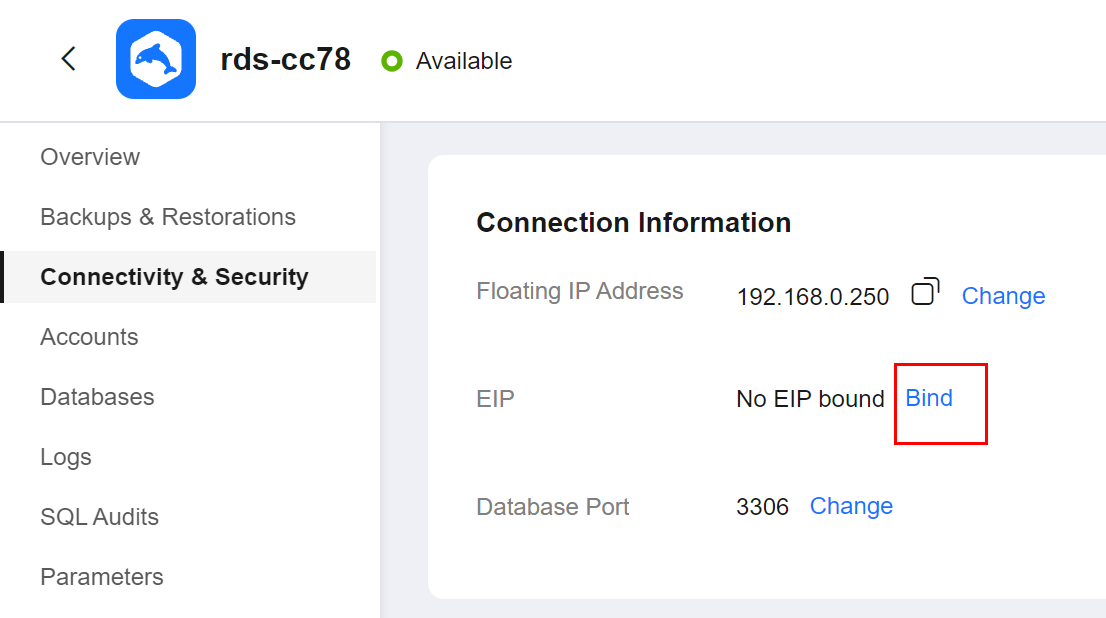The image size is (1106, 618).
Task: Click the 3306 port number value
Action: (762, 507)
